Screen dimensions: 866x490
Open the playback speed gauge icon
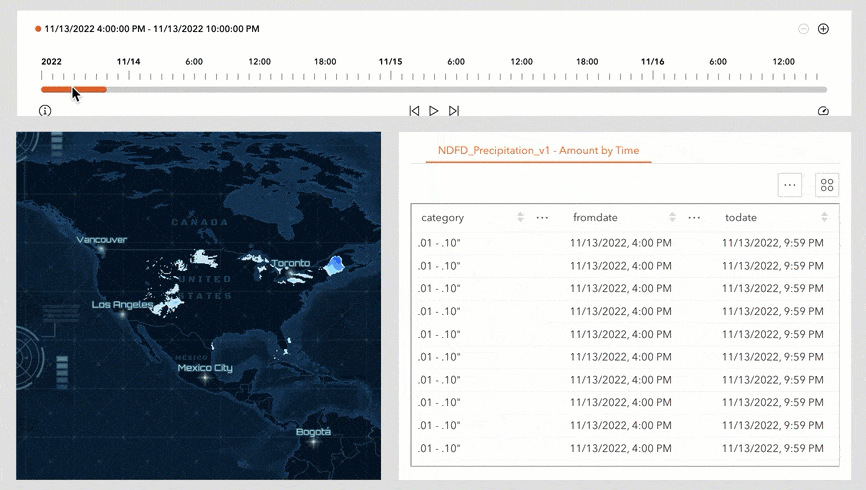(x=823, y=111)
